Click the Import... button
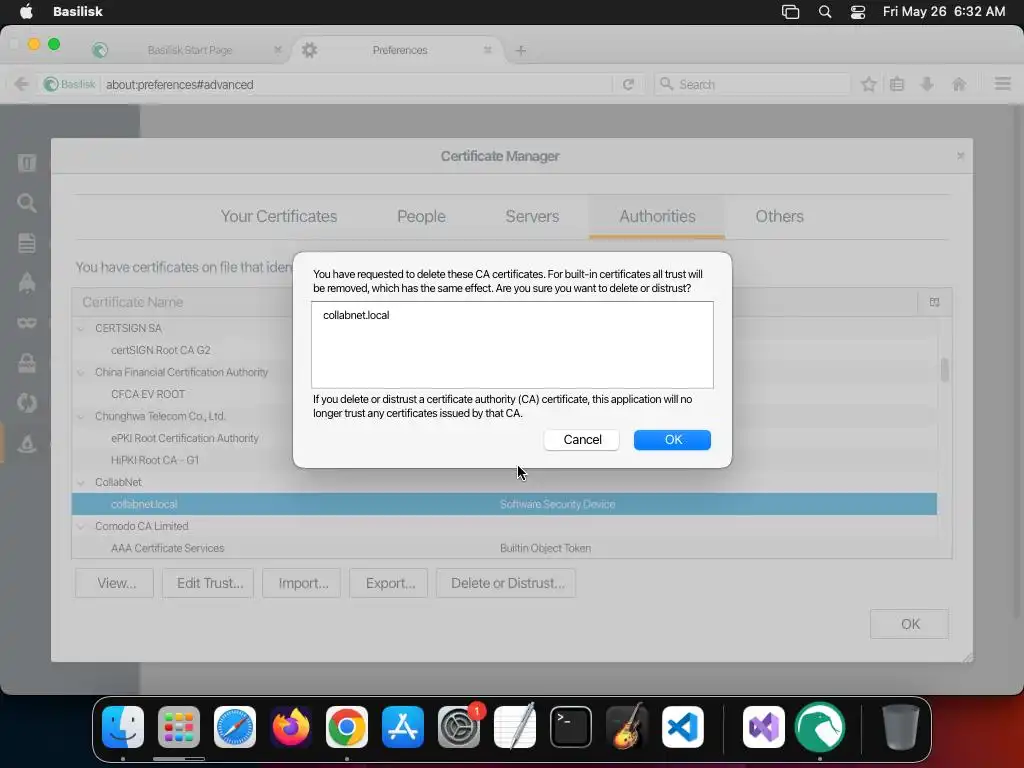This screenshot has height=768, width=1024. tap(301, 583)
